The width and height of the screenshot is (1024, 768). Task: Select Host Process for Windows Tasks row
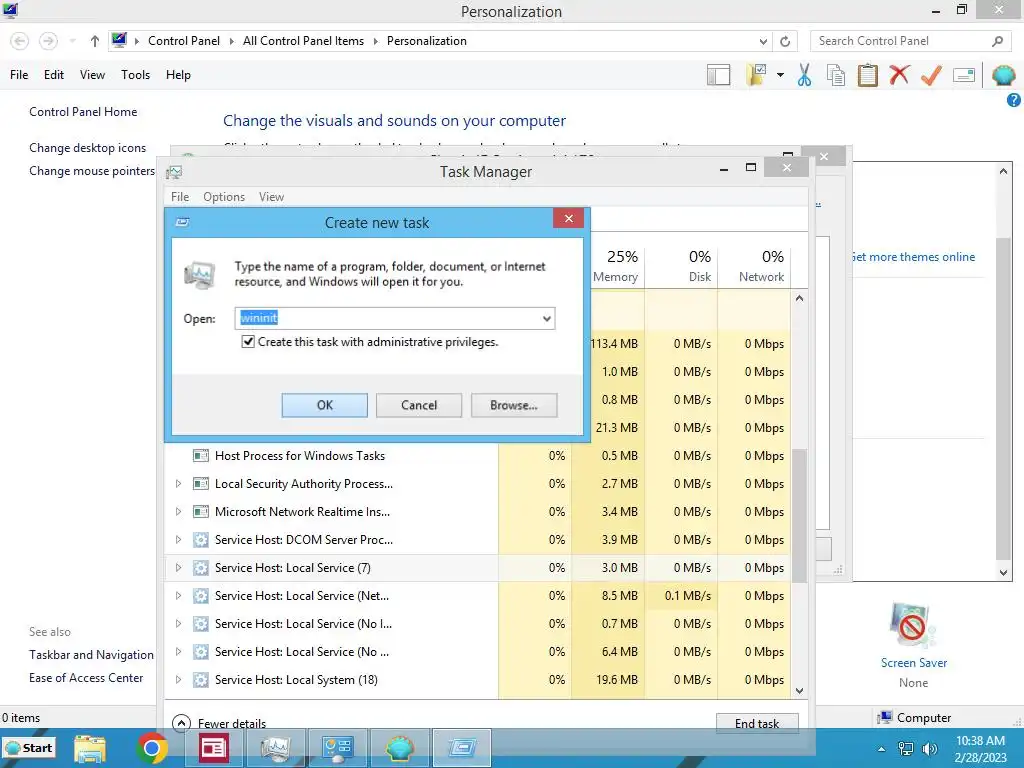(x=479, y=456)
